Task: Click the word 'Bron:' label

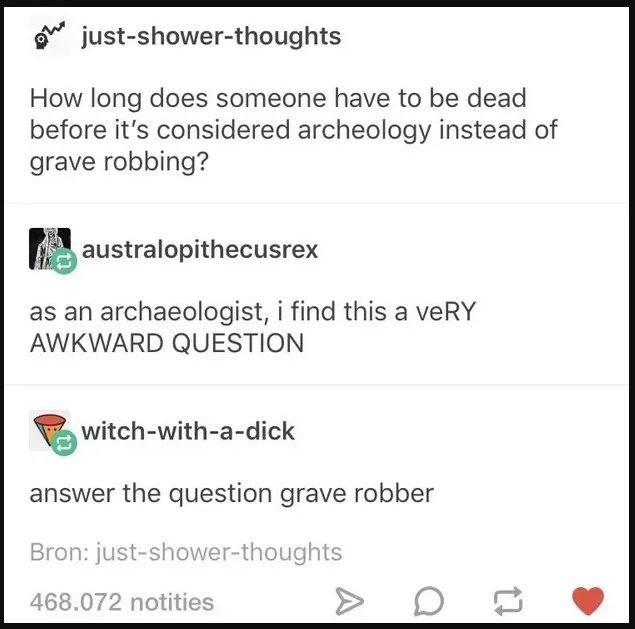Action: point(60,552)
